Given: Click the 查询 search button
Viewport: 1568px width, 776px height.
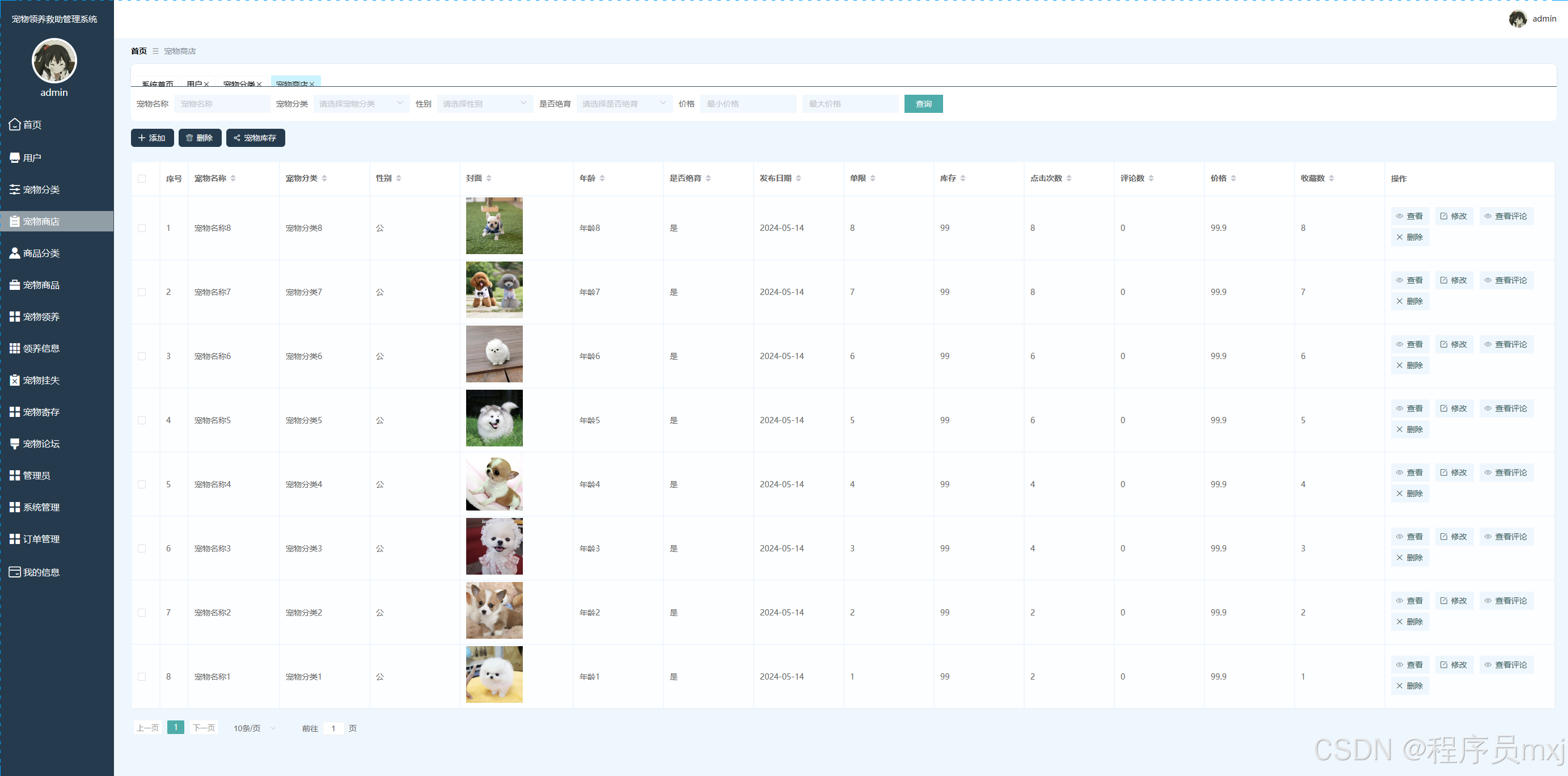Looking at the screenshot, I should click(923, 104).
